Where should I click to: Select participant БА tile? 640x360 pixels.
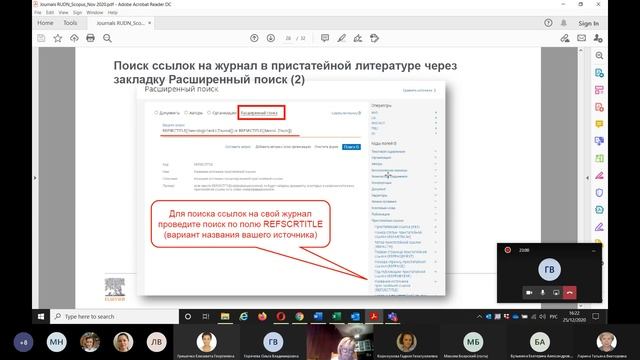click(x=540, y=342)
